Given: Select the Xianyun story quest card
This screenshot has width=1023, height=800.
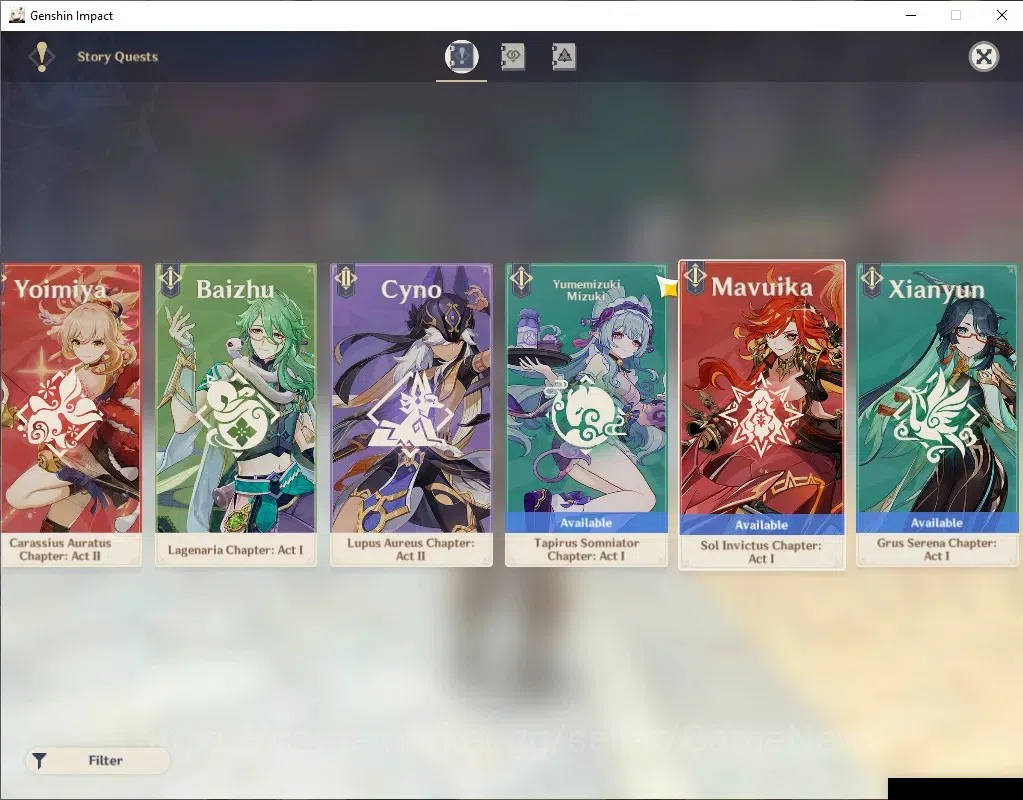Looking at the screenshot, I should click(938, 414).
